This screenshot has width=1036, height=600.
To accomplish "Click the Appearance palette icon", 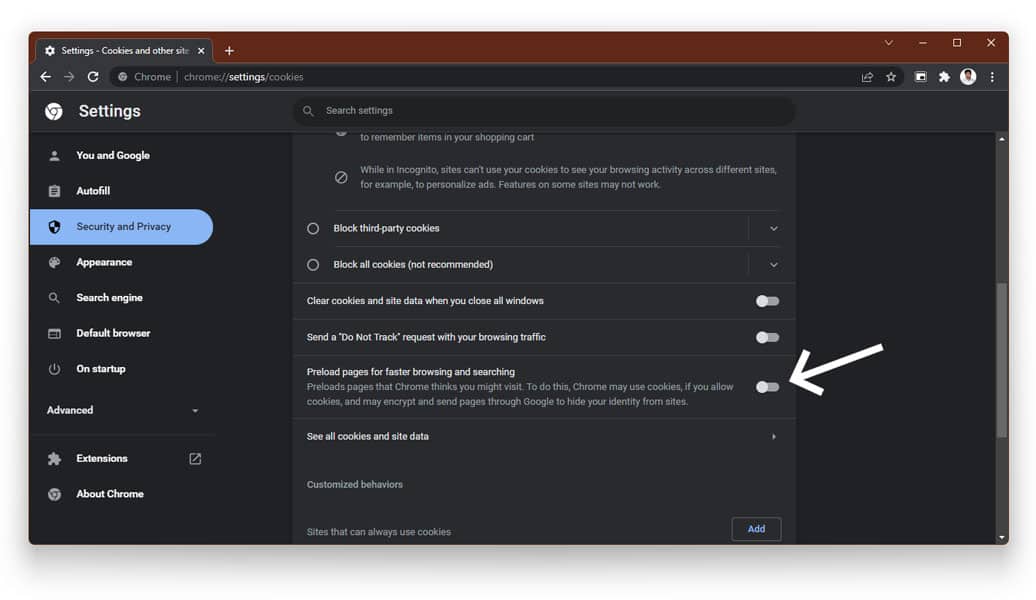I will pos(54,262).
